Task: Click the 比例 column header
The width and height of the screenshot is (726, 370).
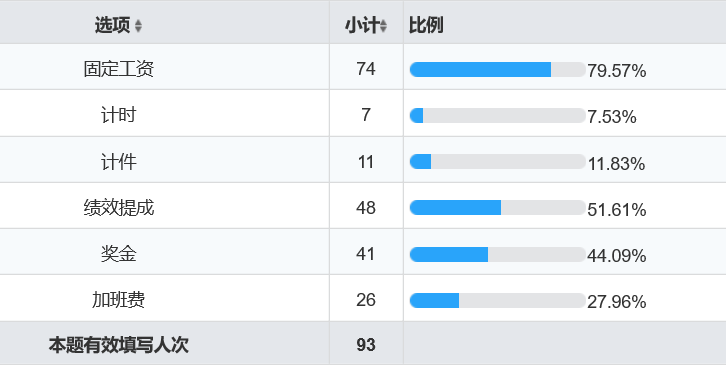Action: [426, 25]
